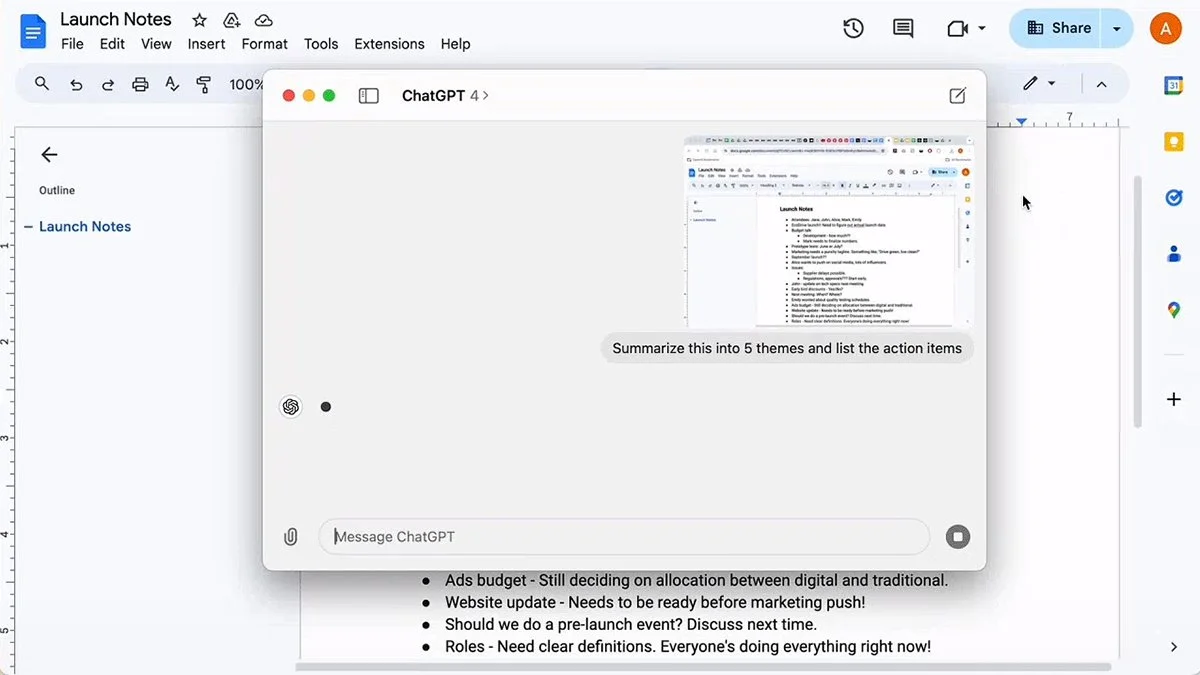Start a new ChatGPT chat
Screen dimensions: 1200x675
[x=956, y=94]
